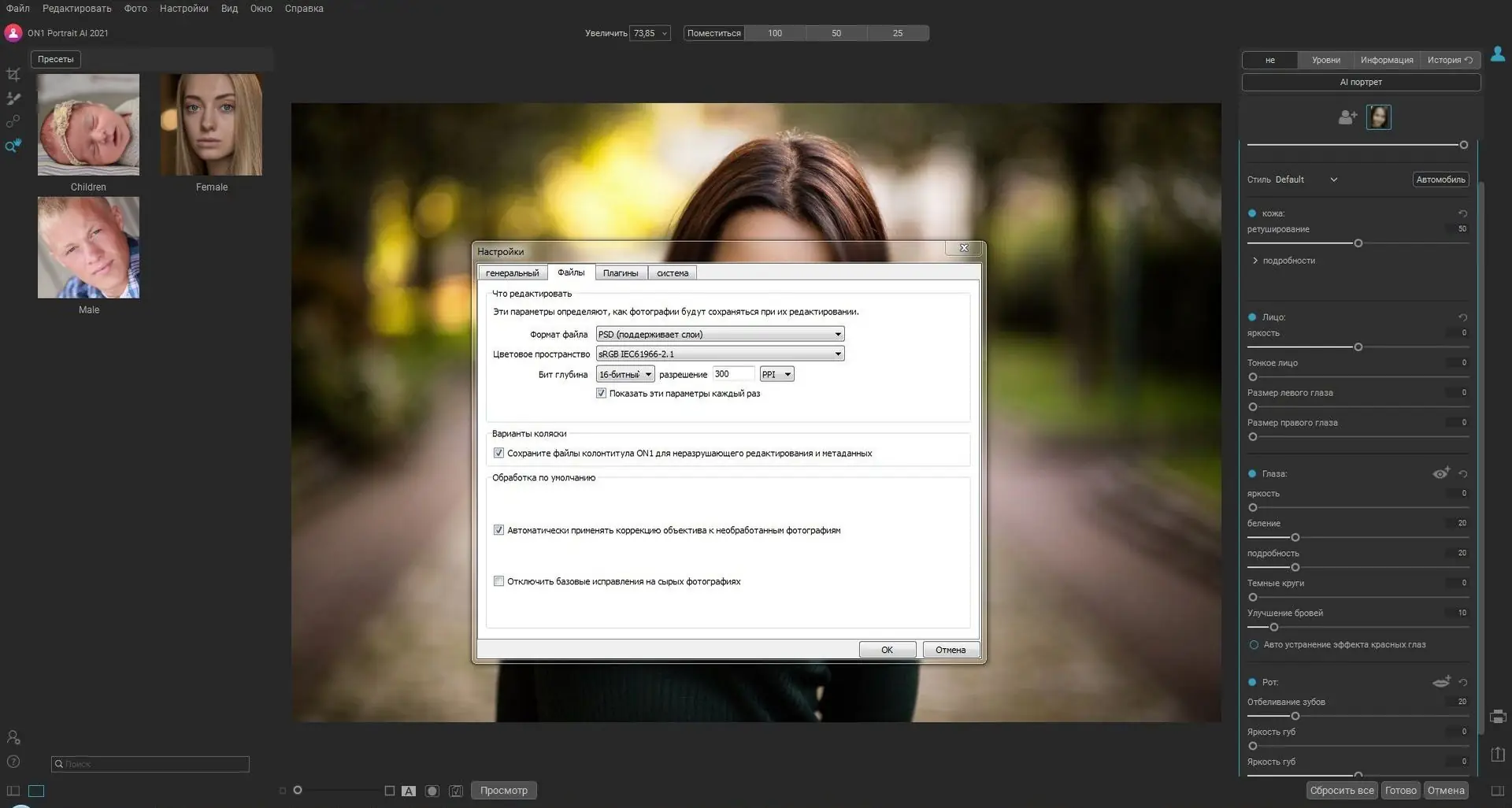Click the Поиск search field
This screenshot has height=808, width=1512.
(x=150, y=764)
